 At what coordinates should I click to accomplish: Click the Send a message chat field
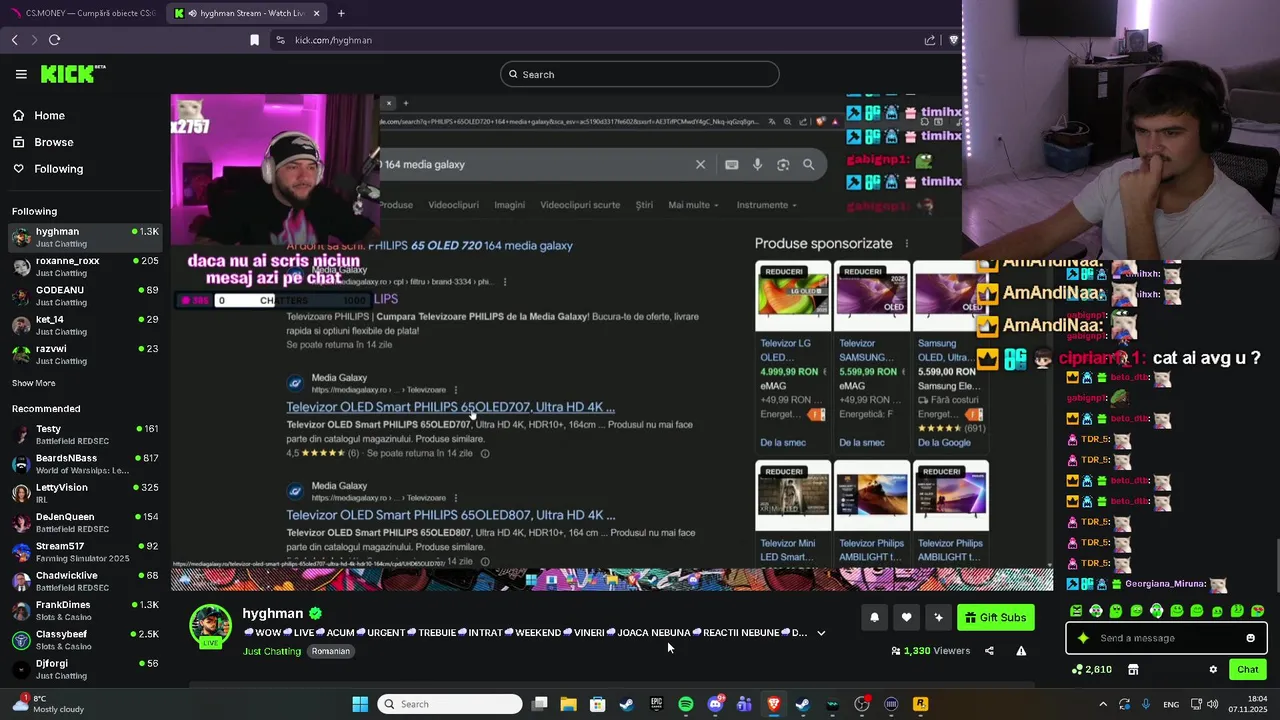coord(1165,638)
